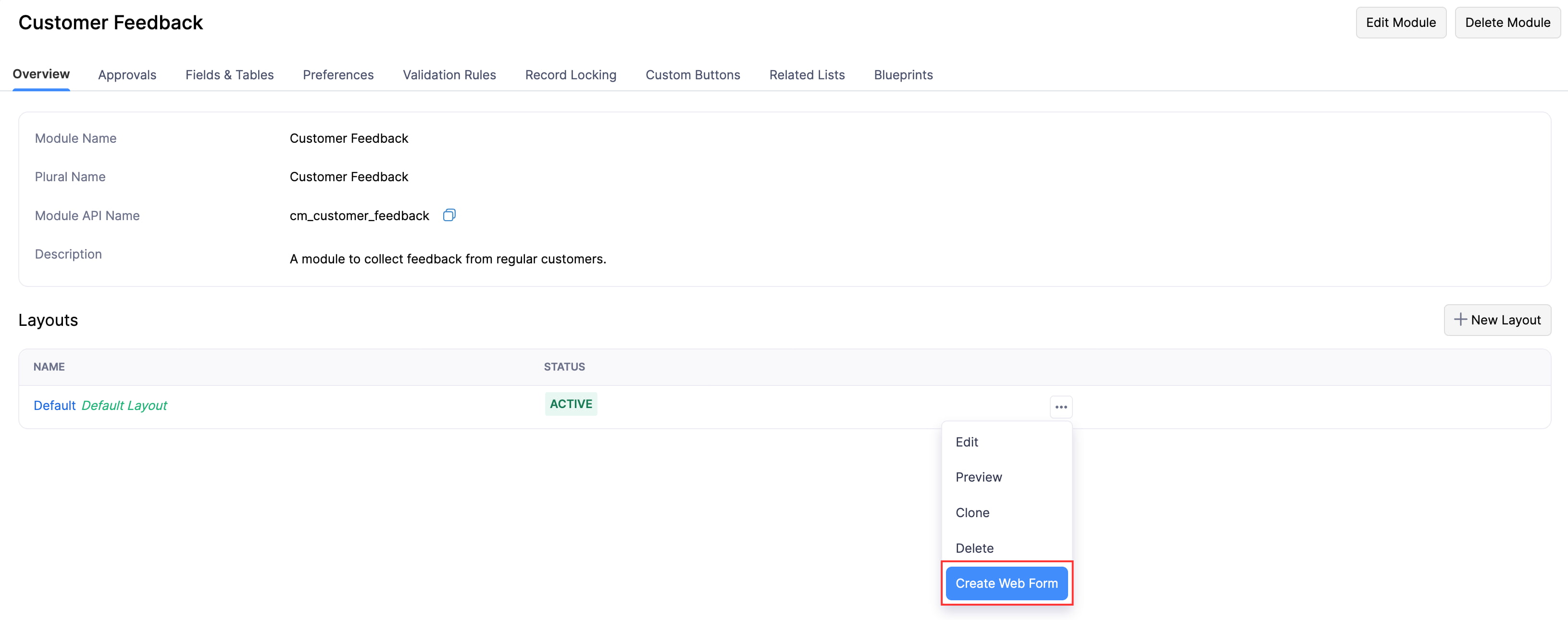This screenshot has width=1568, height=620.
Task: Switch to the Fields & Tables tab
Action: (x=229, y=74)
